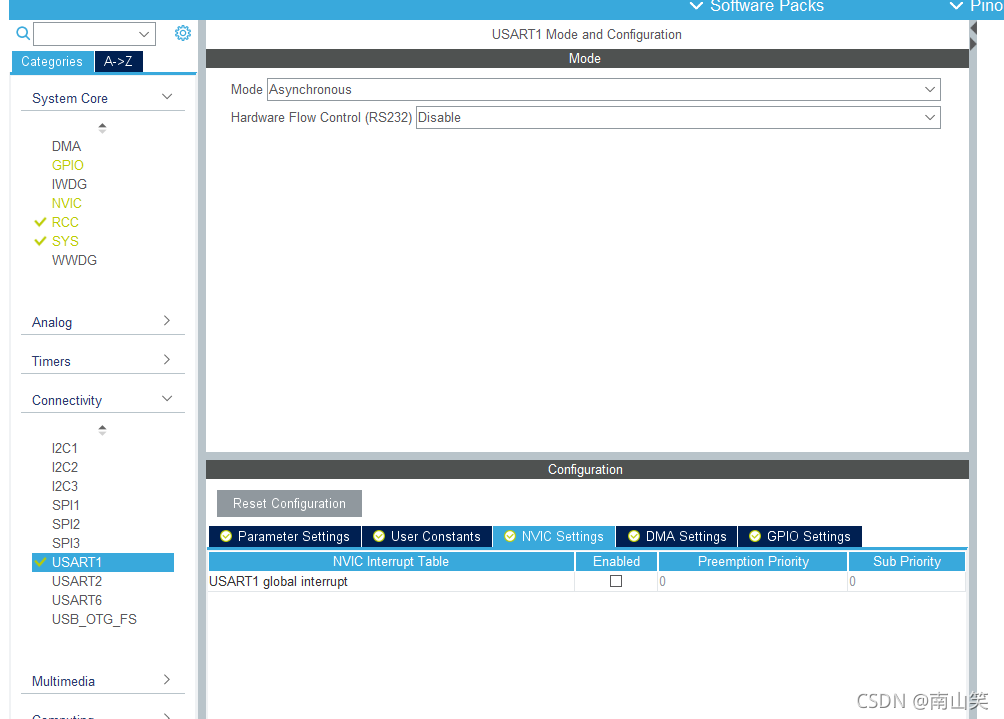Select WWDG in System Core
Image resolution: width=1004 pixels, height=719 pixels.
point(74,261)
